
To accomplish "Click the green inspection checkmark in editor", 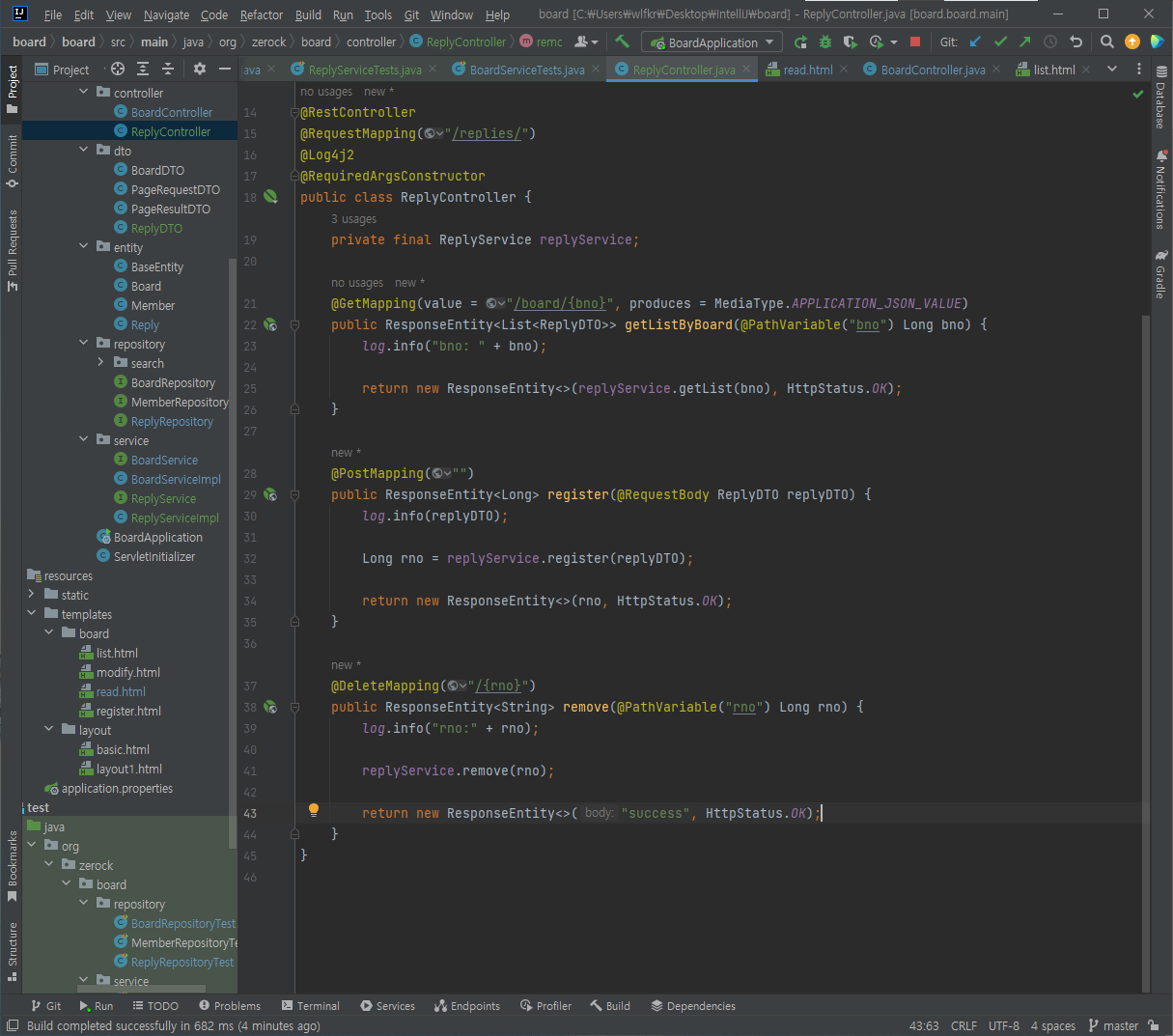I will pos(1137,94).
